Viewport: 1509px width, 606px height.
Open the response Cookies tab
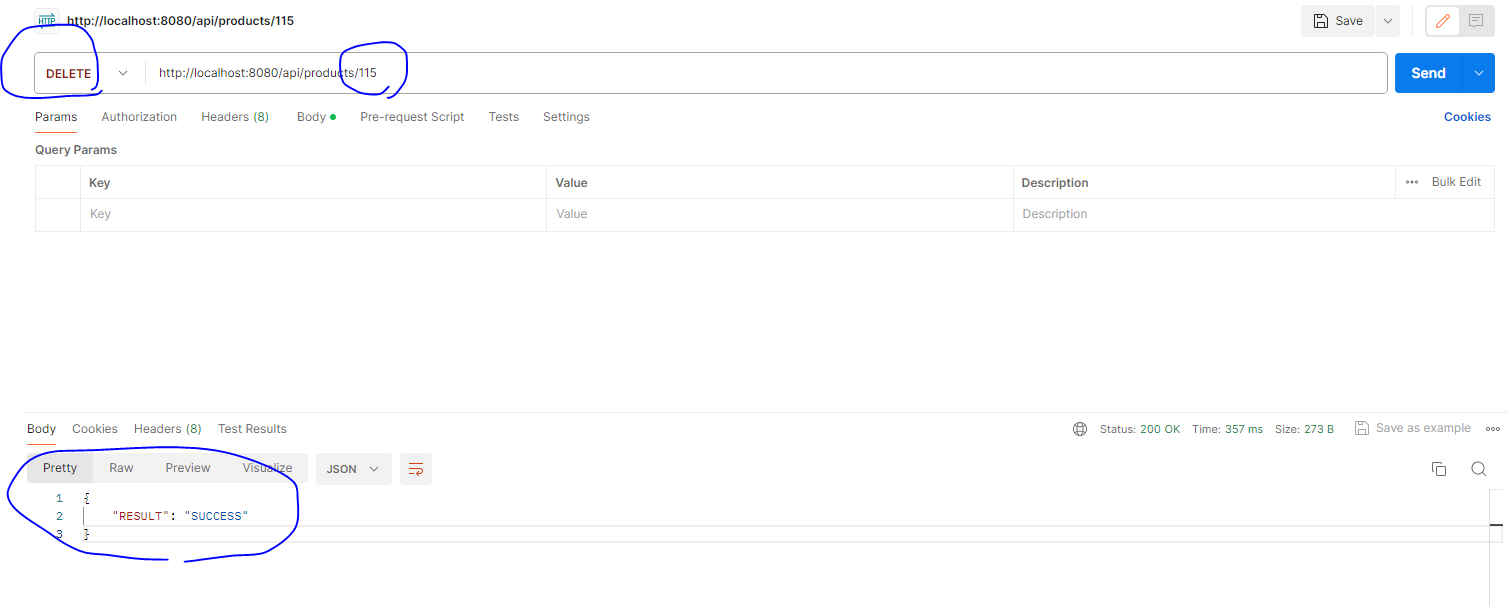point(95,429)
